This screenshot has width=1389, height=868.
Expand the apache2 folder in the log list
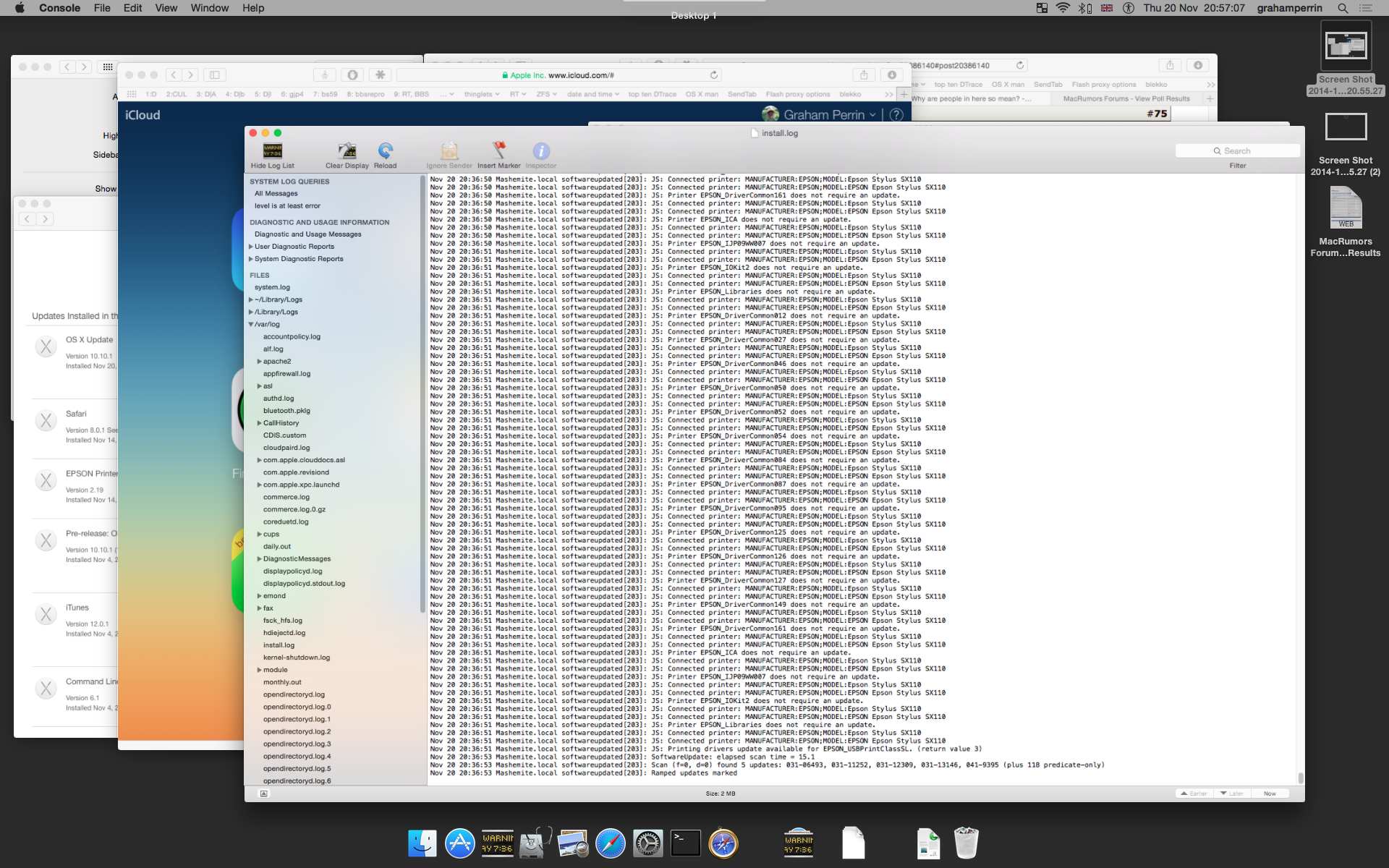260,362
